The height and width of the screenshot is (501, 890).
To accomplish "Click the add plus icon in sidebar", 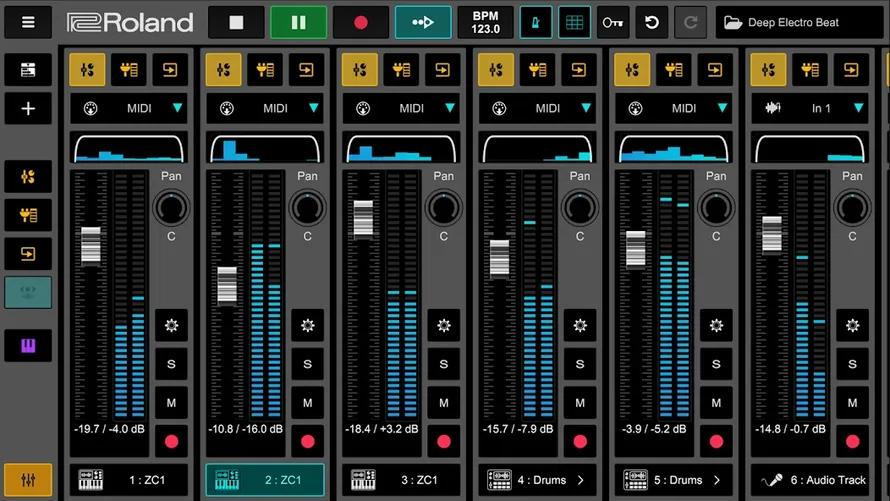I will point(28,108).
